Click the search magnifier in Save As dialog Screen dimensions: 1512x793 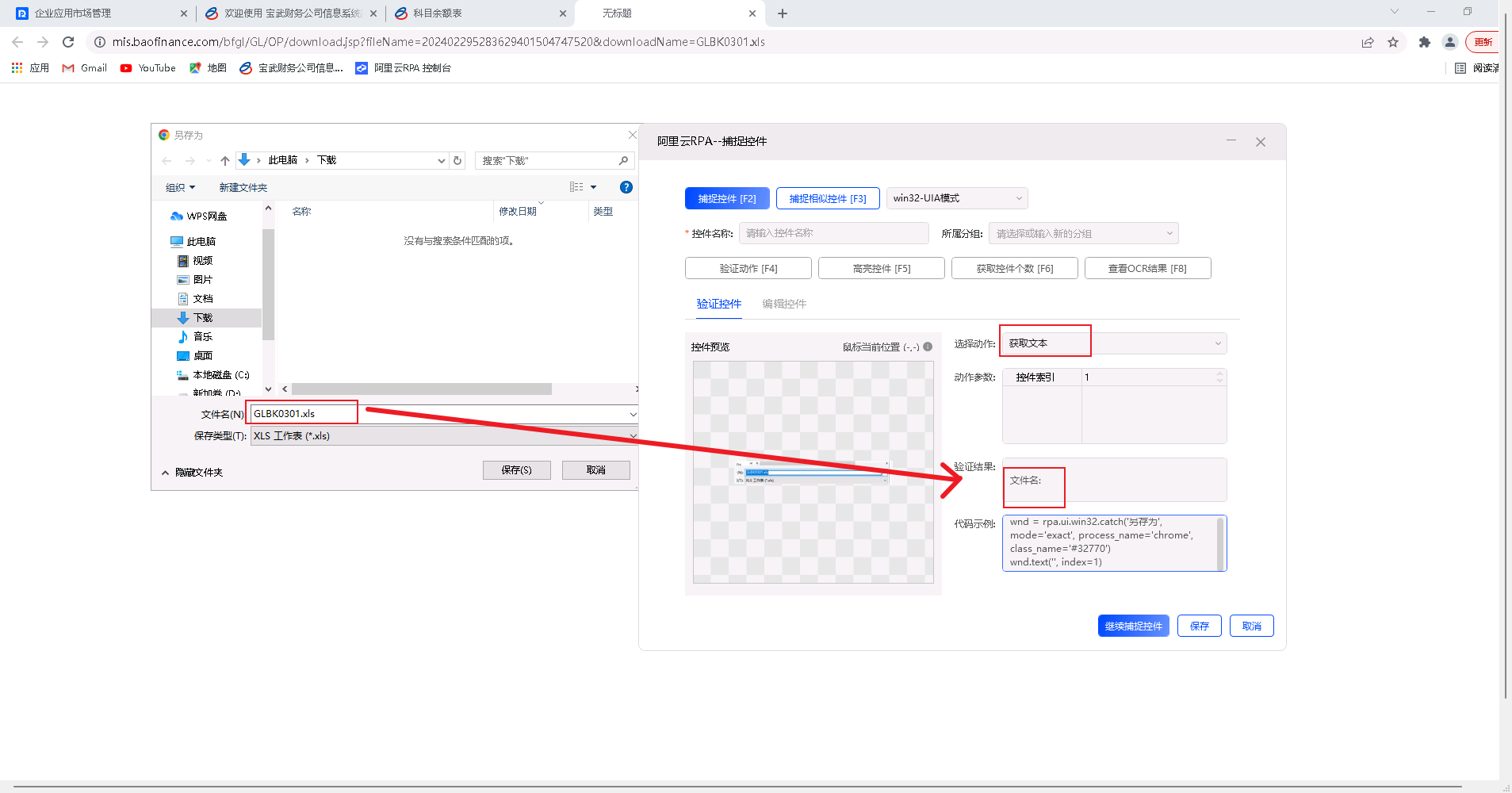pyautogui.click(x=624, y=161)
